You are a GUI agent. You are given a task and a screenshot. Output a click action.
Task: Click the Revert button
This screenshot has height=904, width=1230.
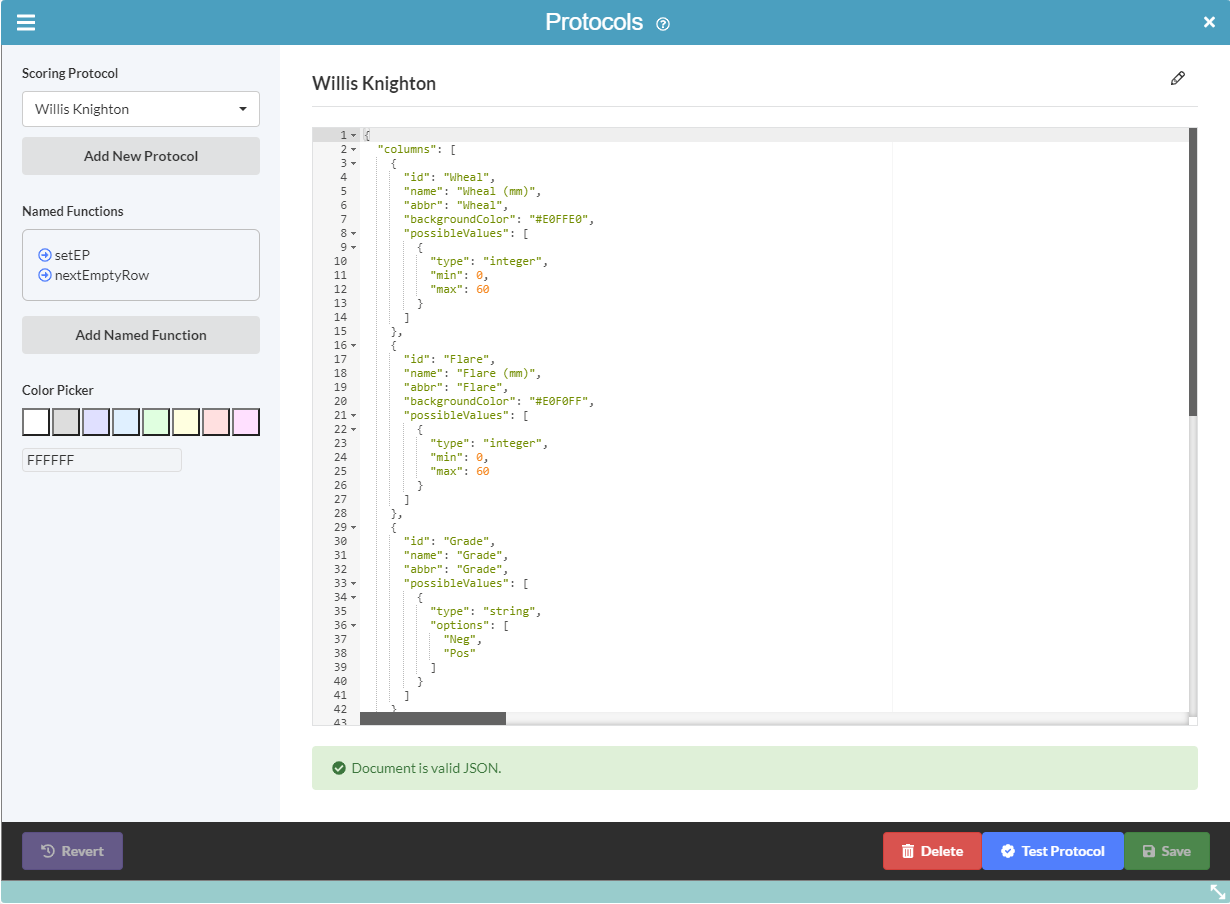(x=72, y=851)
